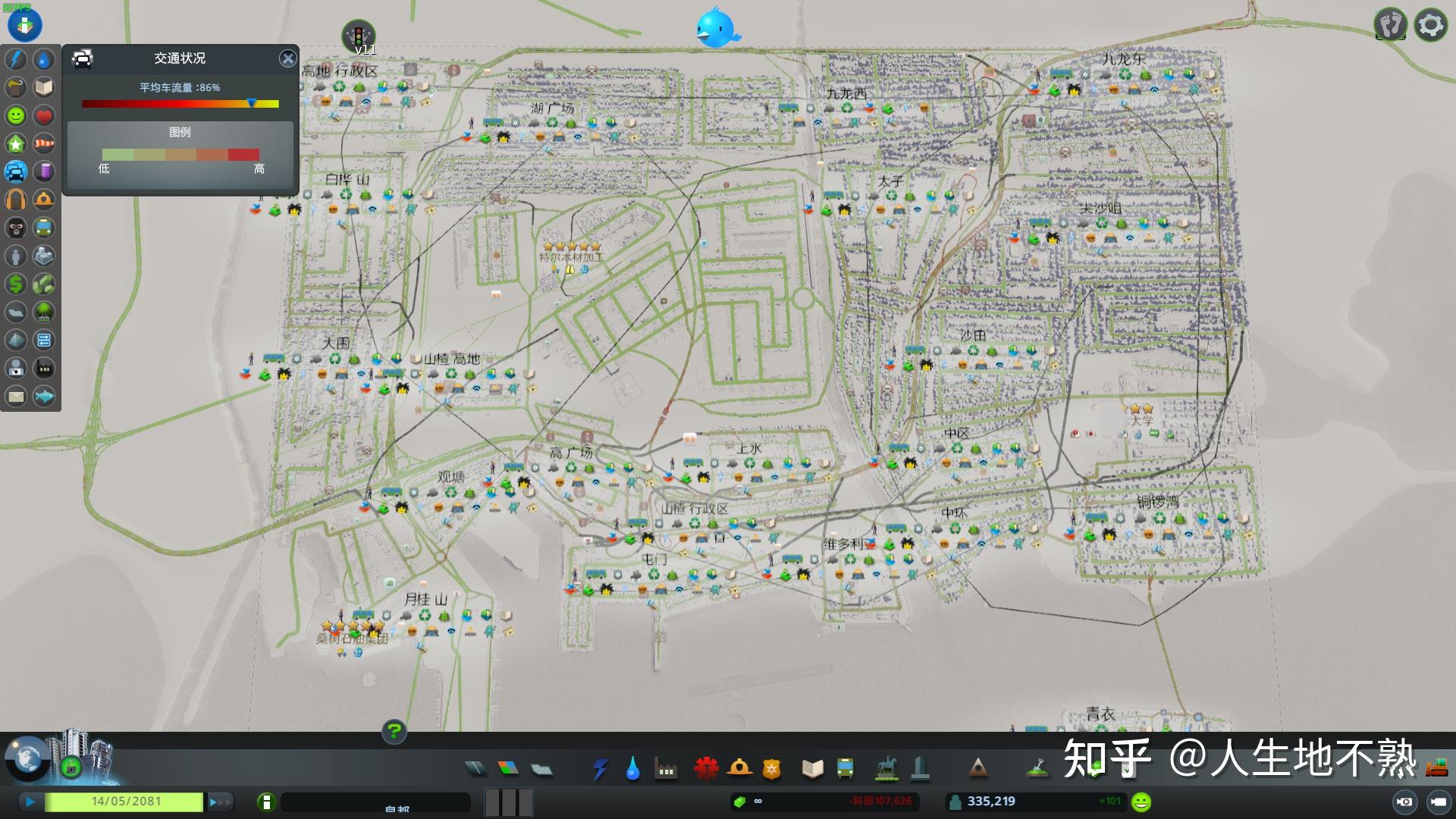Click the footprints mod button

(x=1391, y=24)
